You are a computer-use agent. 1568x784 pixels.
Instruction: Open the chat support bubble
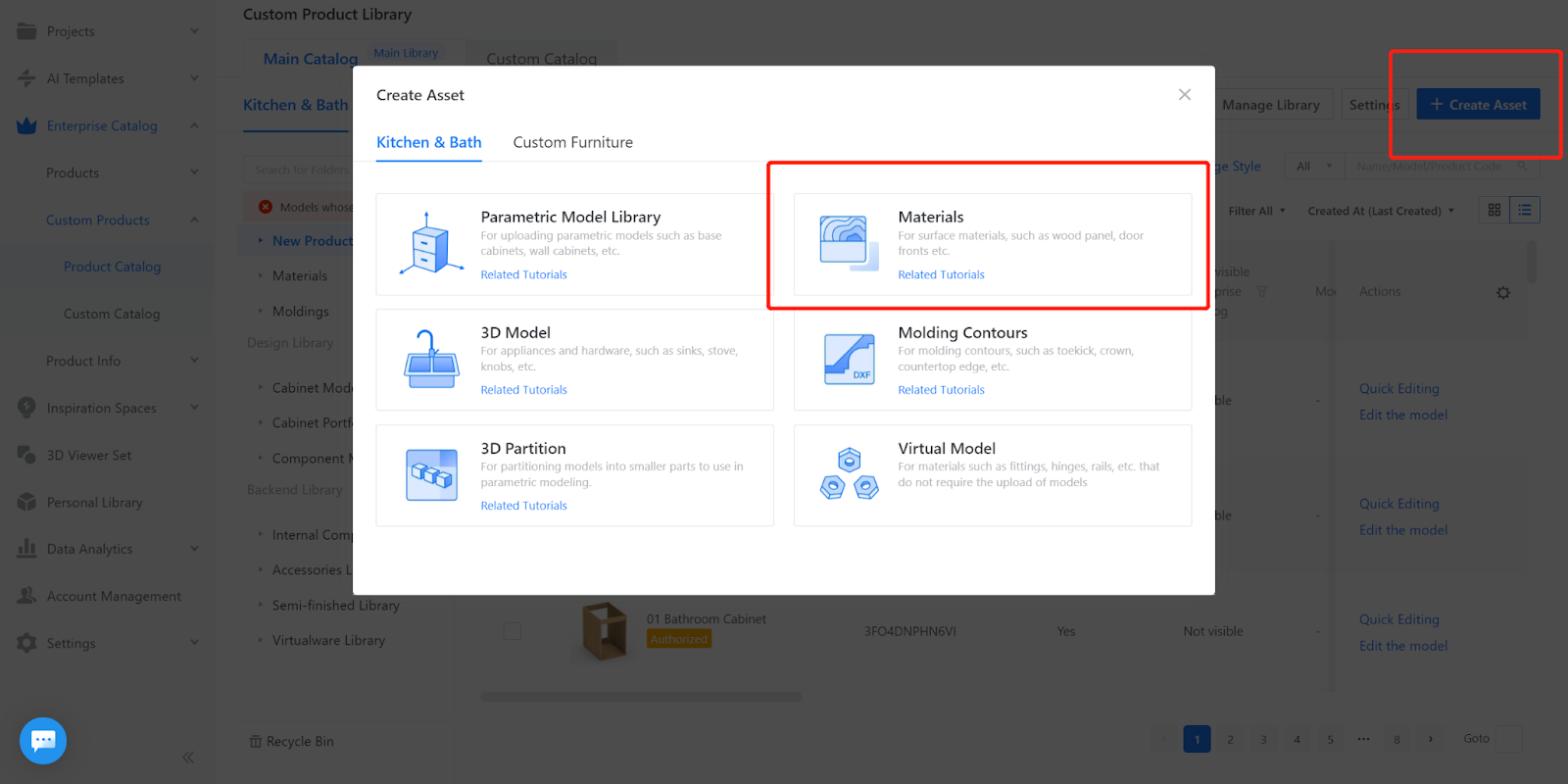pyautogui.click(x=43, y=741)
